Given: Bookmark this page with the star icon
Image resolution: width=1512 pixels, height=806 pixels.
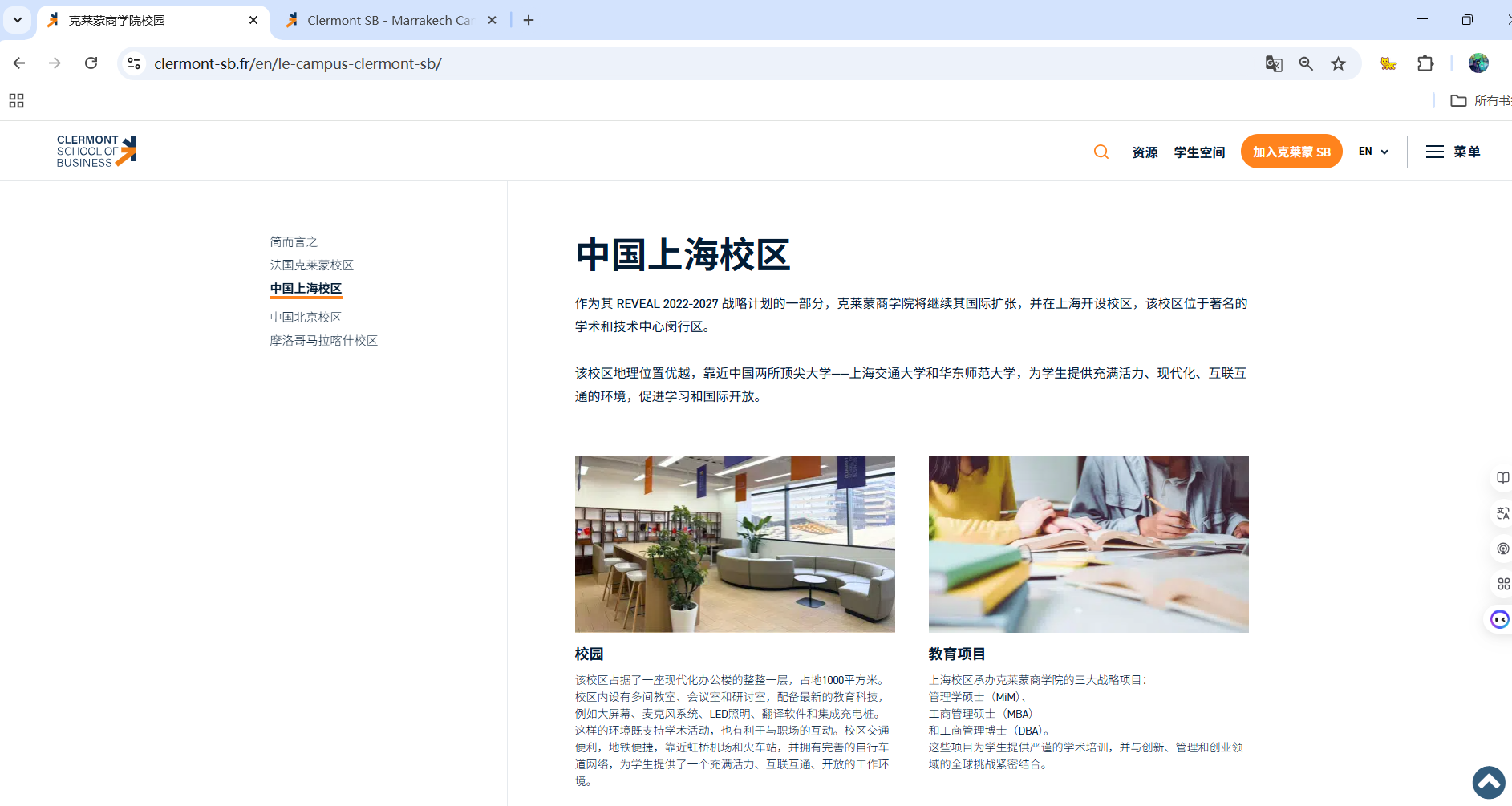Looking at the screenshot, I should [x=1338, y=63].
